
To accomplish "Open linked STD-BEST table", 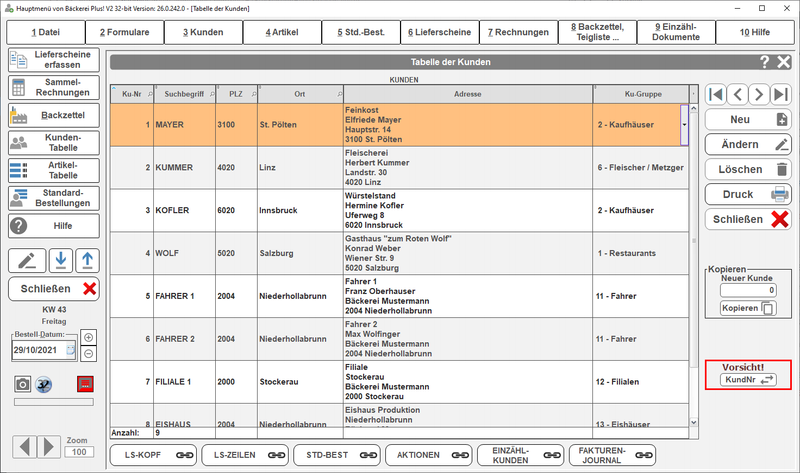I will [337, 455].
